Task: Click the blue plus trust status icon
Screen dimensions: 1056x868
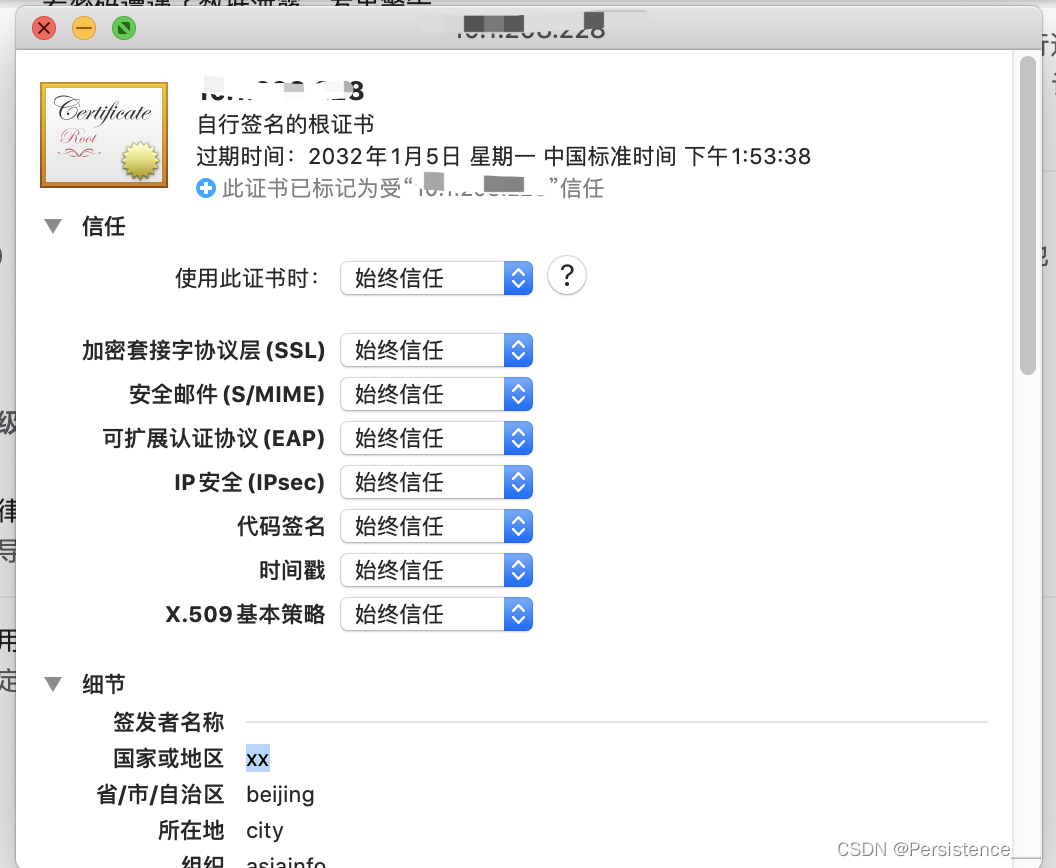Action: [206, 189]
